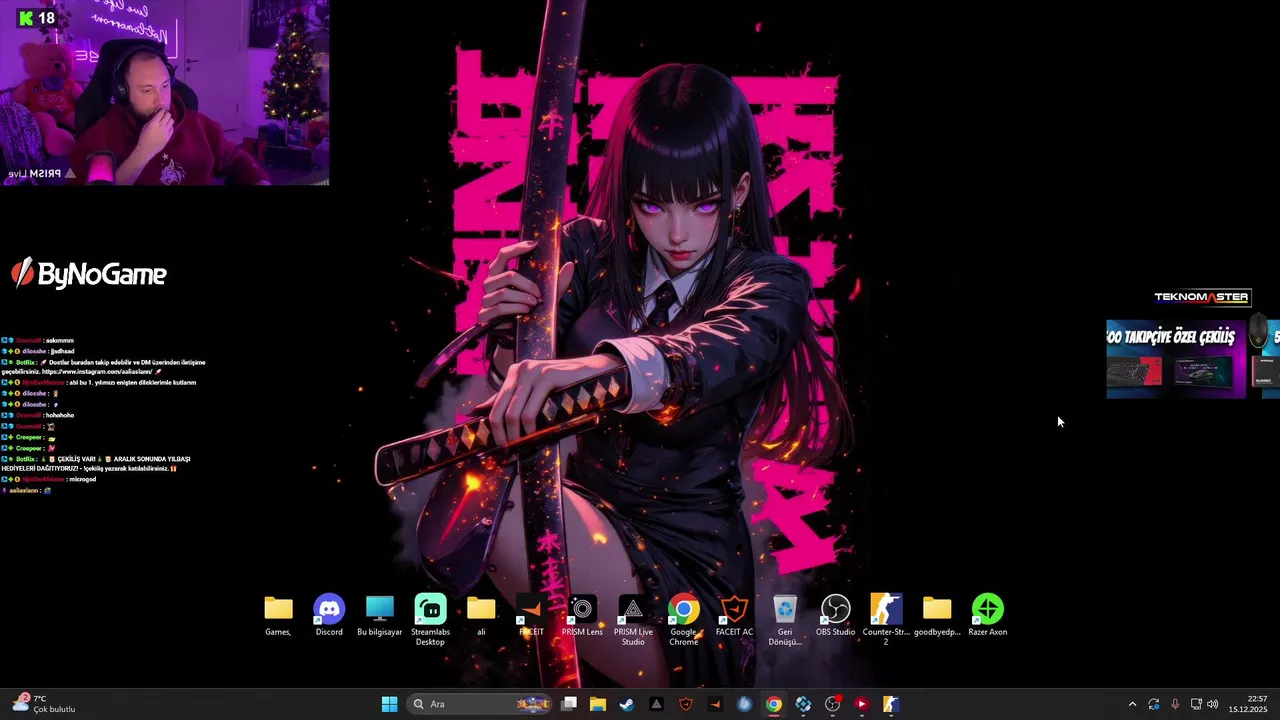
Task: Open the red play-button taskbar app
Action: (861, 704)
